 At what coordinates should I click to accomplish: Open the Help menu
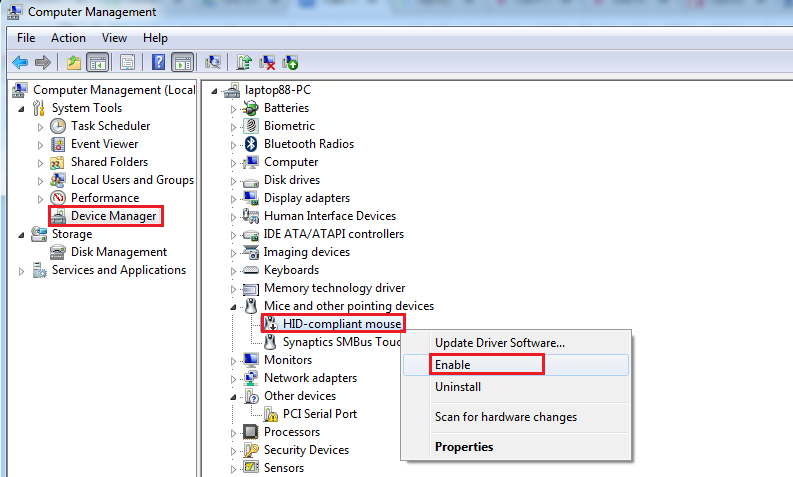(155, 38)
